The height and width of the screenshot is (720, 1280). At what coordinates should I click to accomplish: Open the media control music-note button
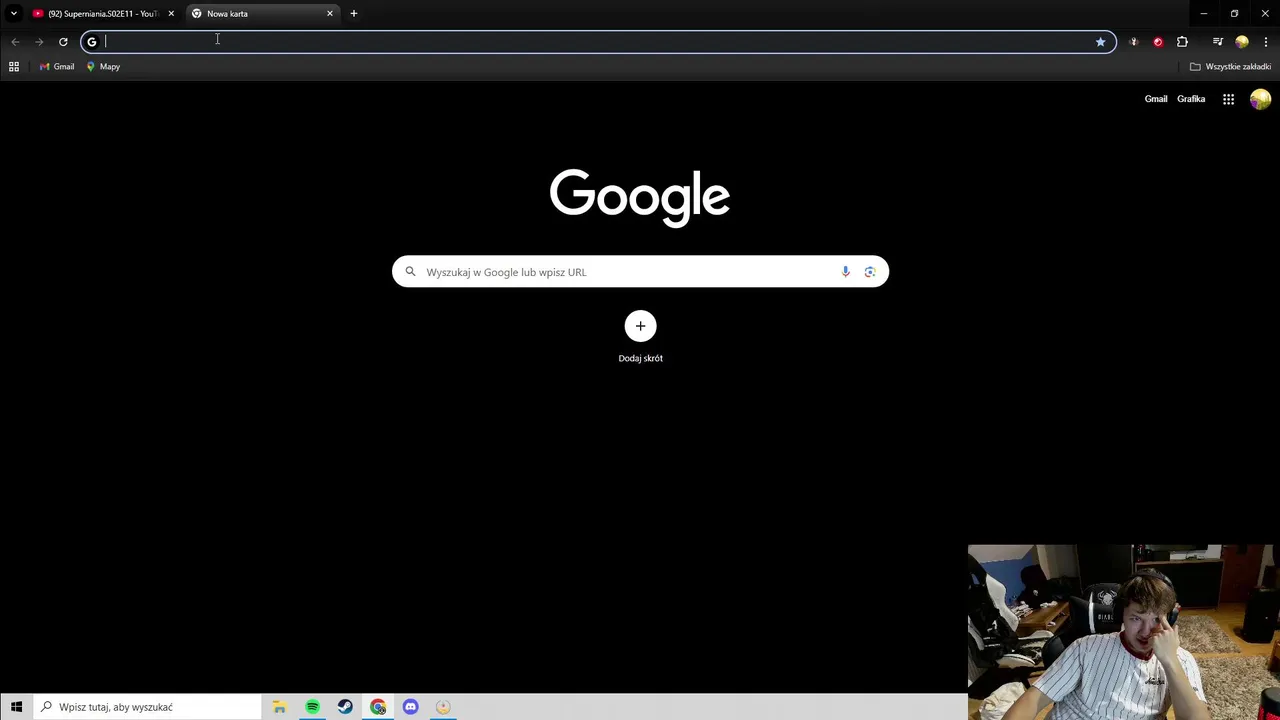coord(1217,42)
